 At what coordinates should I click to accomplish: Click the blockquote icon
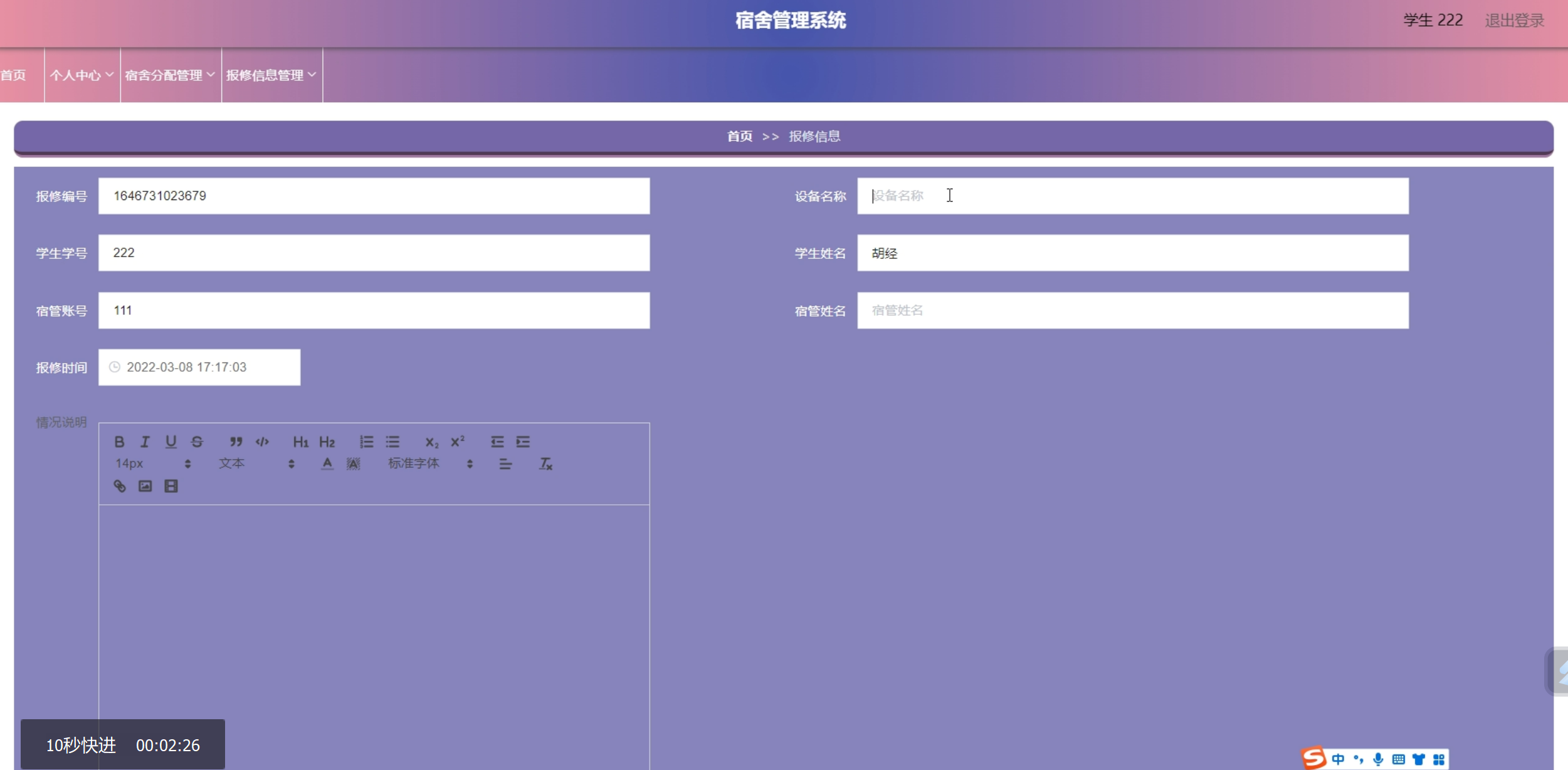coord(236,442)
